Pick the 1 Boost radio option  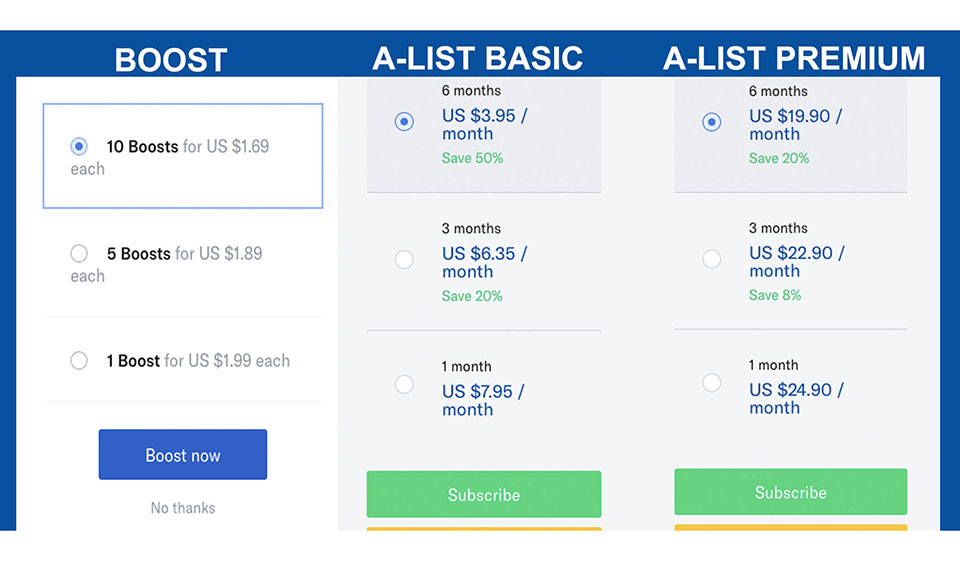point(79,361)
